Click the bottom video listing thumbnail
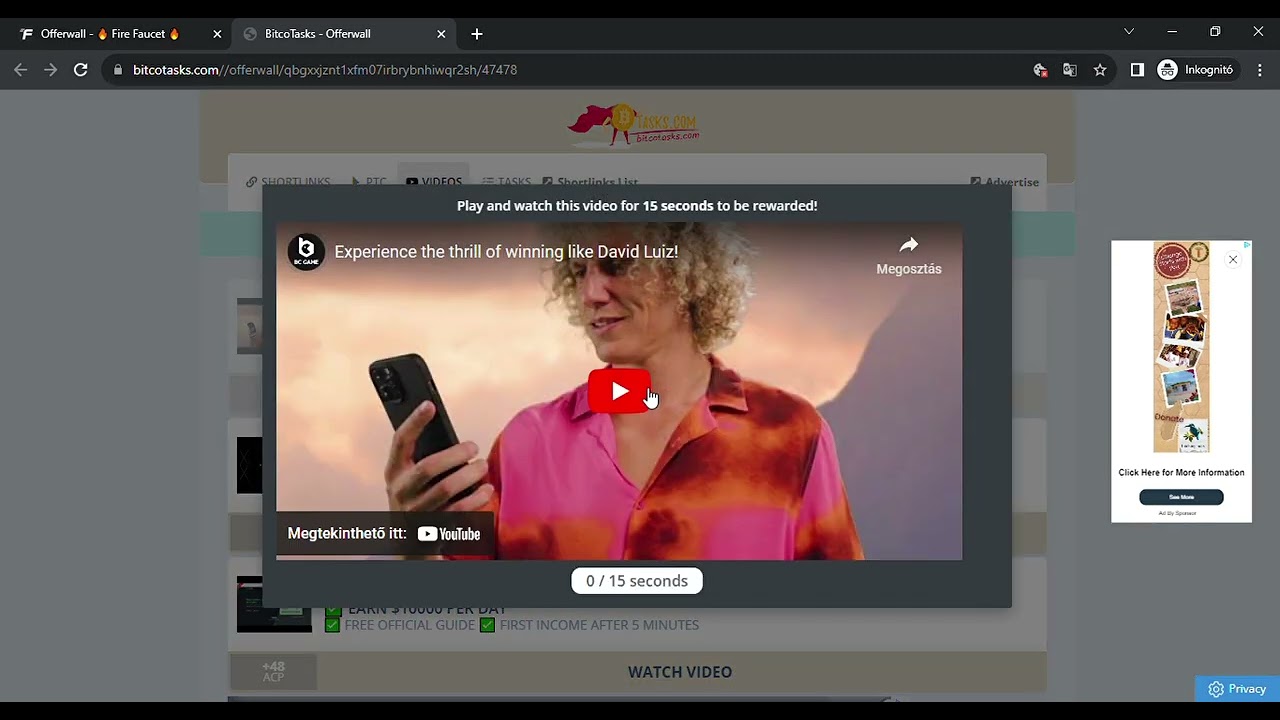 [274, 604]
